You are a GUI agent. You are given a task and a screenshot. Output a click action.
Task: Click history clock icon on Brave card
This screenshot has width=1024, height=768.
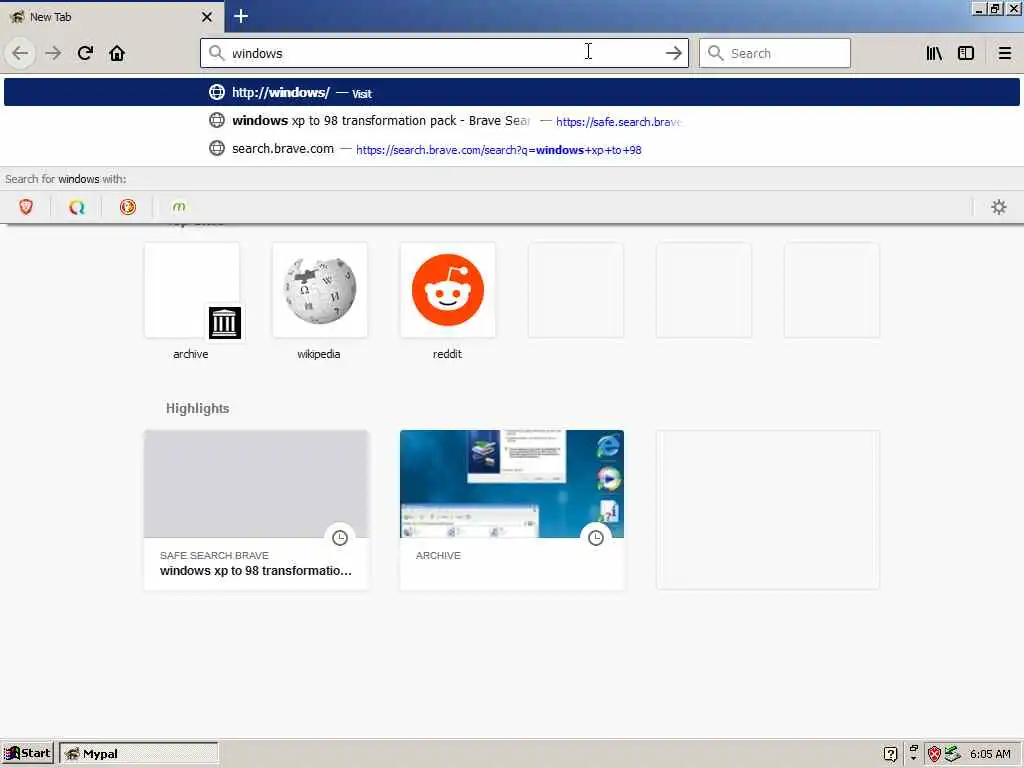click(x=340, y=537)
